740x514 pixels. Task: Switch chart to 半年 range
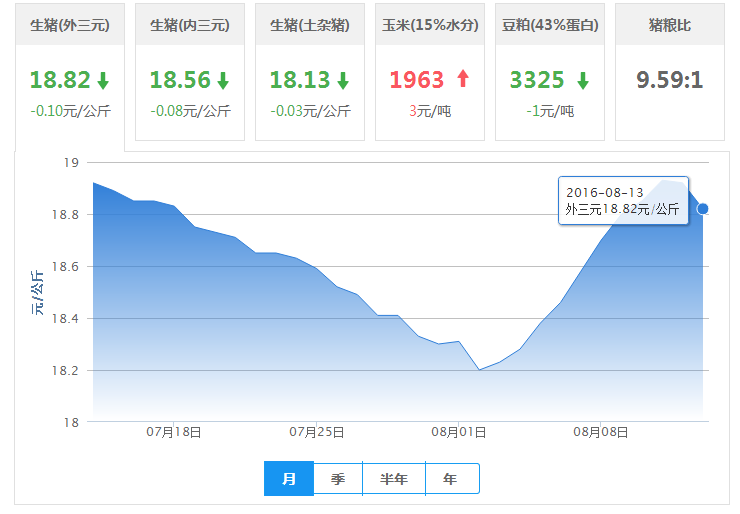pos(394,479)
